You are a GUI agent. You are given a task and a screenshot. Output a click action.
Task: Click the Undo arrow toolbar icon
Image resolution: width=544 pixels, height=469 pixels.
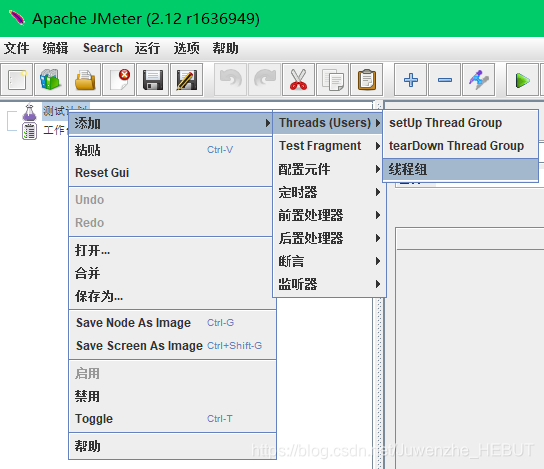click(230, 80)
